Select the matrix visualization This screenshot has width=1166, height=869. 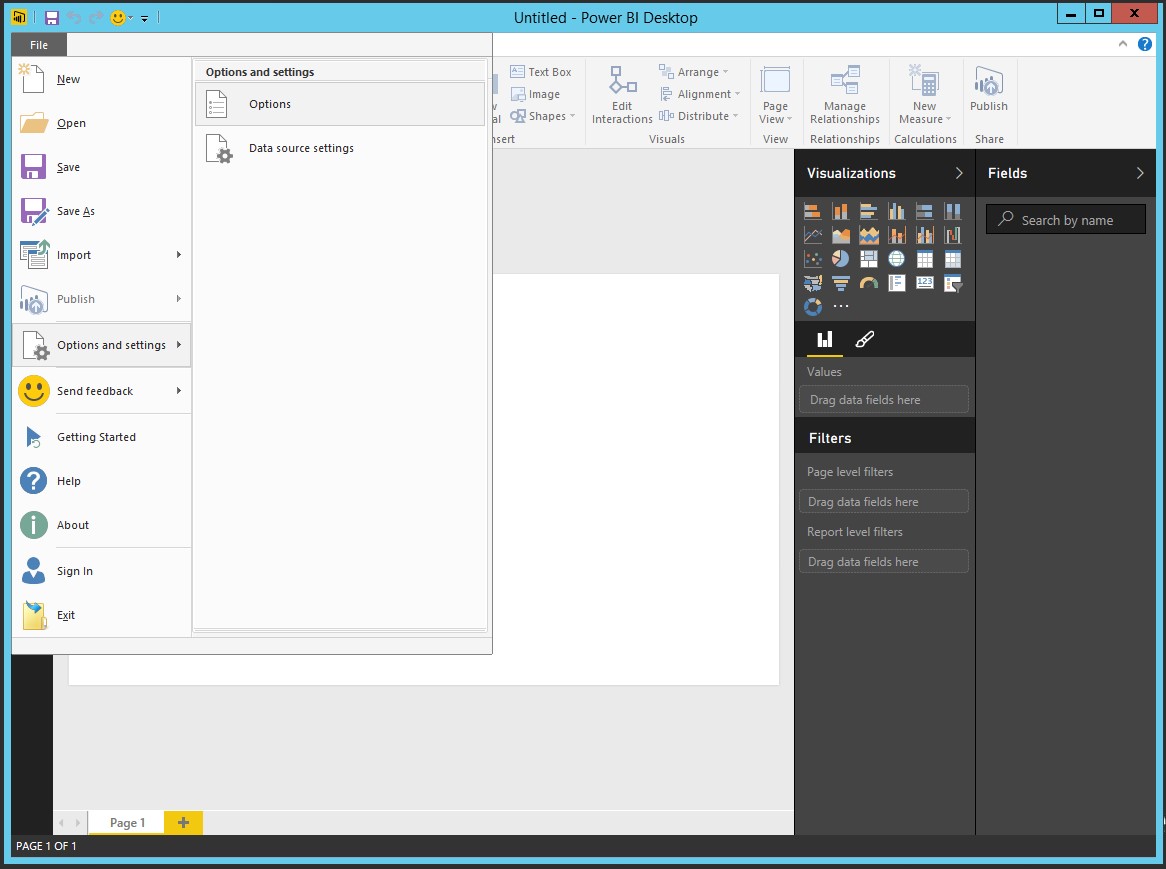pos(953,259)
